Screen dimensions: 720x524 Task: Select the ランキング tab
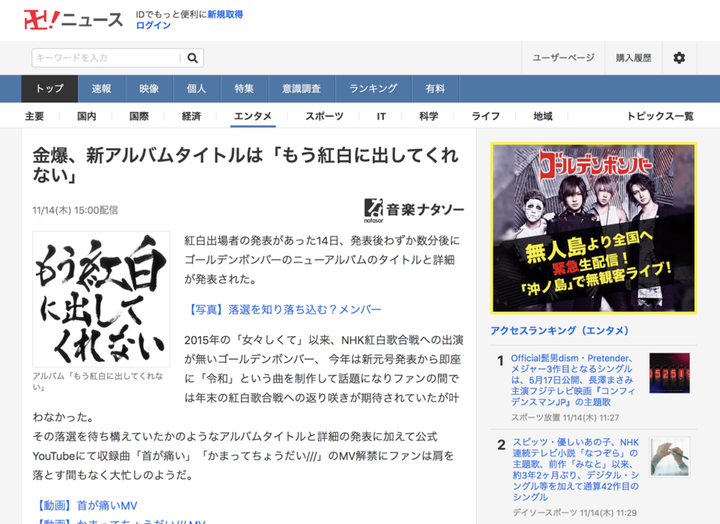373,89
